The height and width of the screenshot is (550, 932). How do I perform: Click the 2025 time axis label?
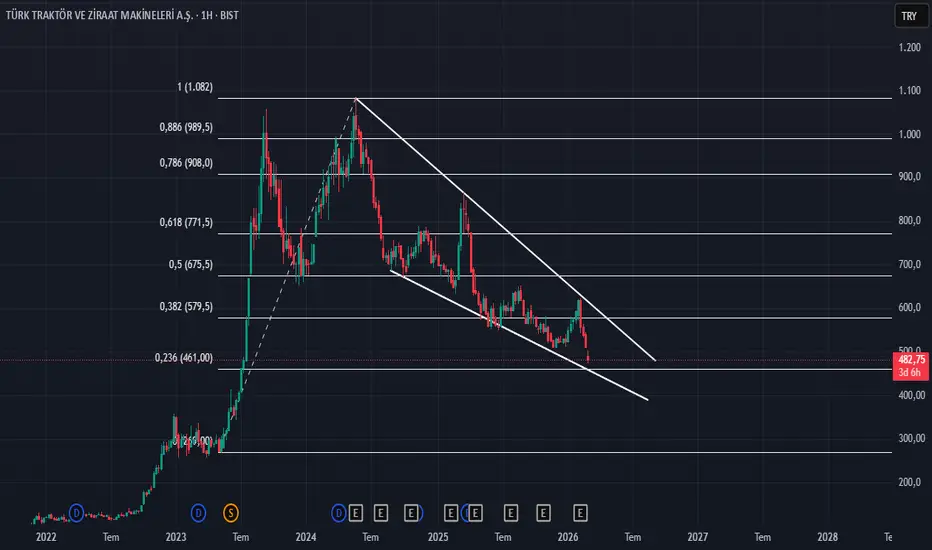pos(438,537)
